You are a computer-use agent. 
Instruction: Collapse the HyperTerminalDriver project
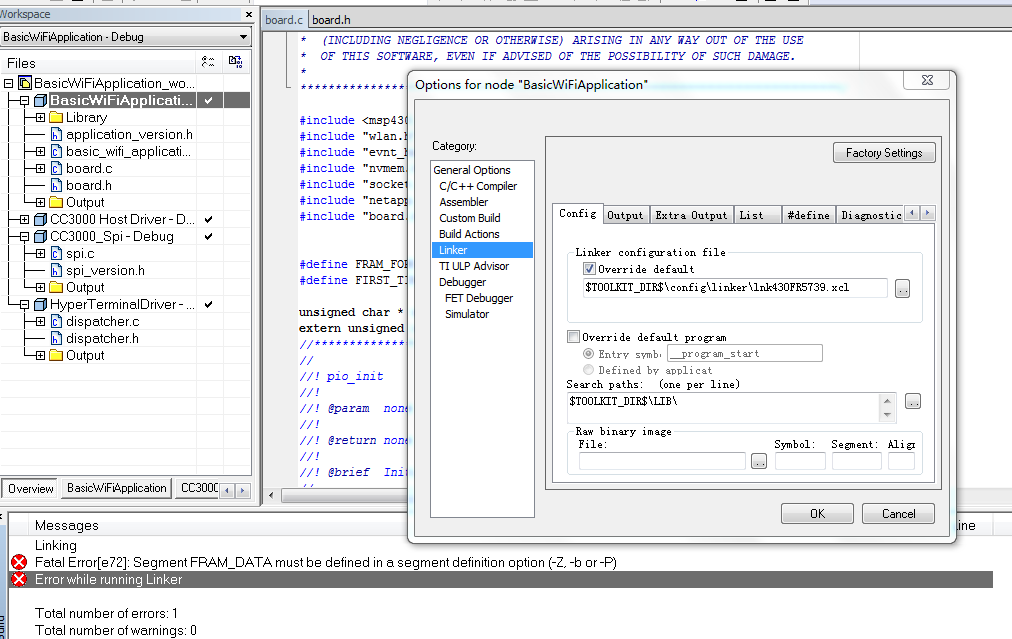[x=25, y=304]
